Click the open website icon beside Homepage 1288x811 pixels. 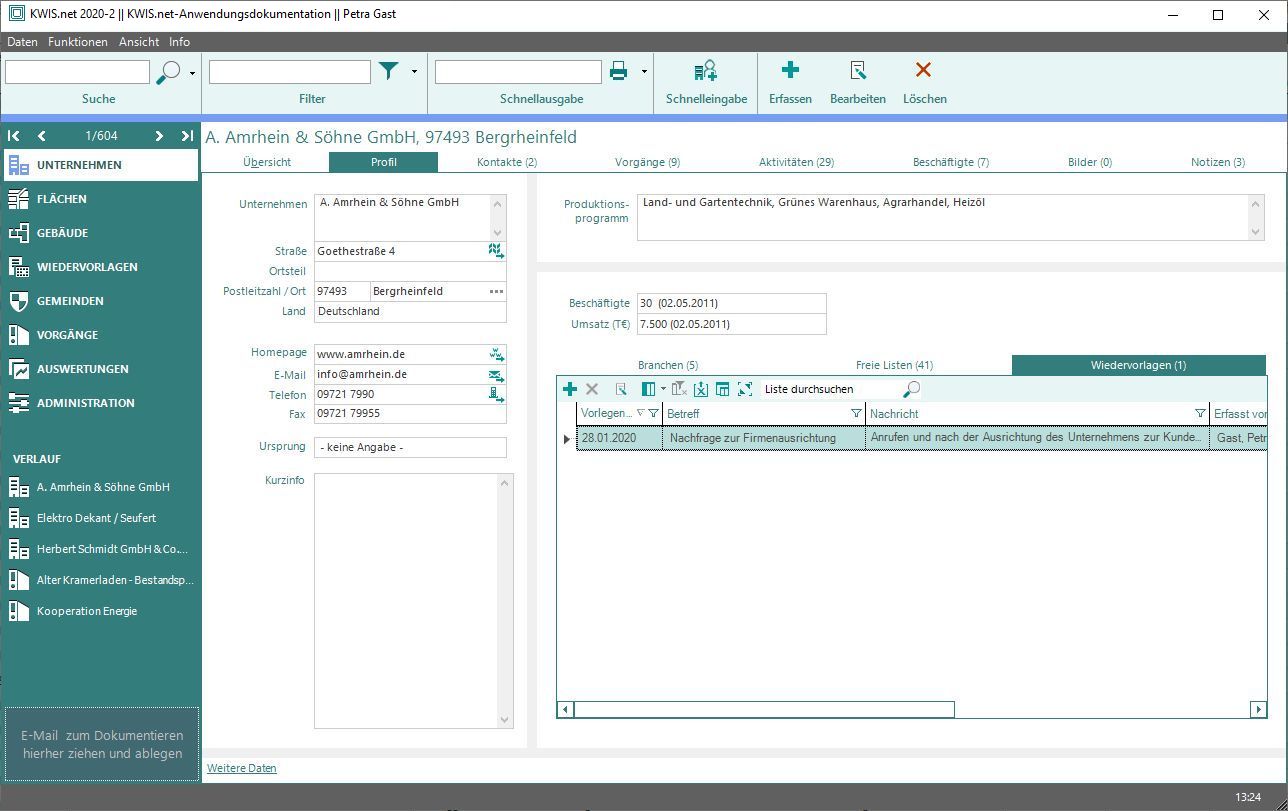(496, 354)
